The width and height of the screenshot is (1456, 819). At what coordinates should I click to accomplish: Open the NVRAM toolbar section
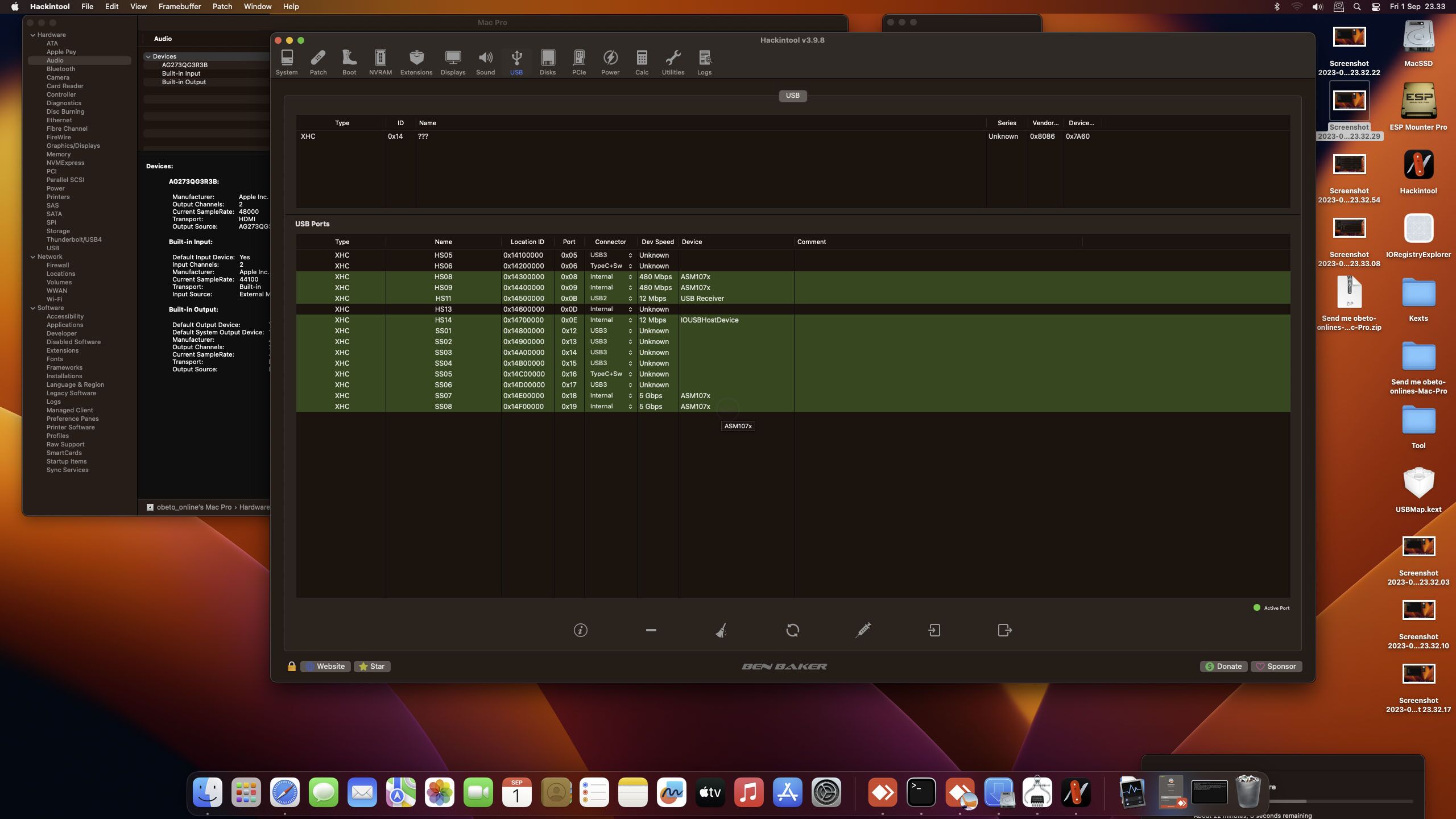pyautogui.click(x=380, y=61)
